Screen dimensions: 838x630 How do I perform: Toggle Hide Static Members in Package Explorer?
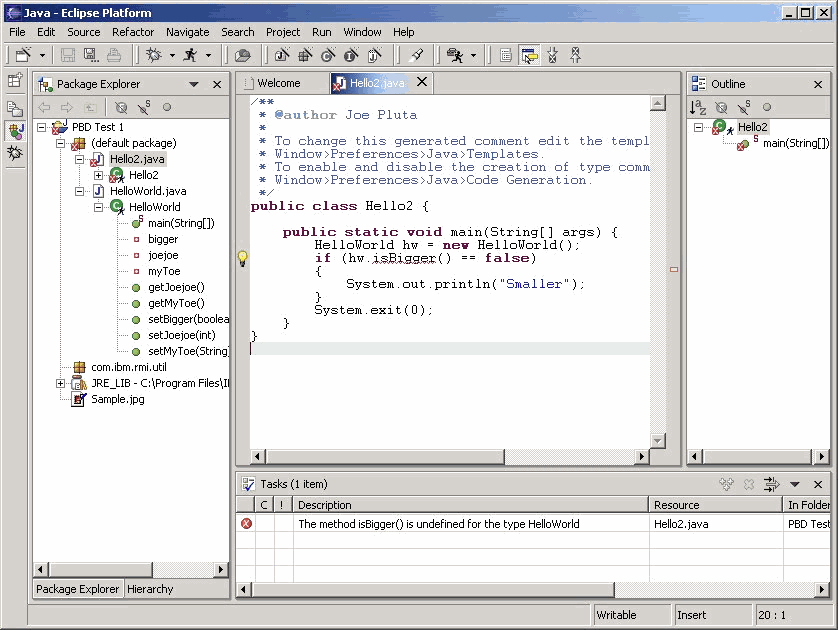144,107
